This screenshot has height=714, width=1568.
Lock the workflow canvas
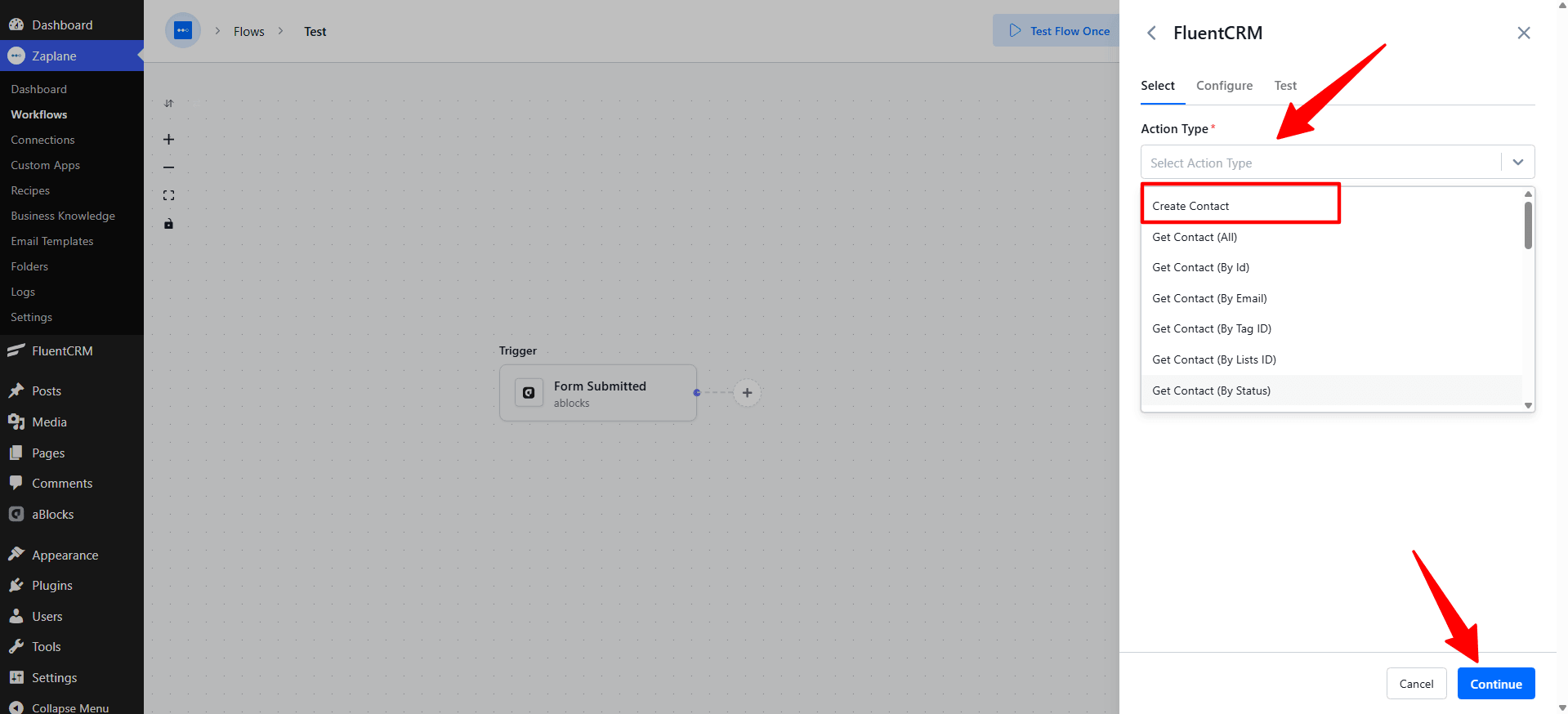tap(169, 224)
